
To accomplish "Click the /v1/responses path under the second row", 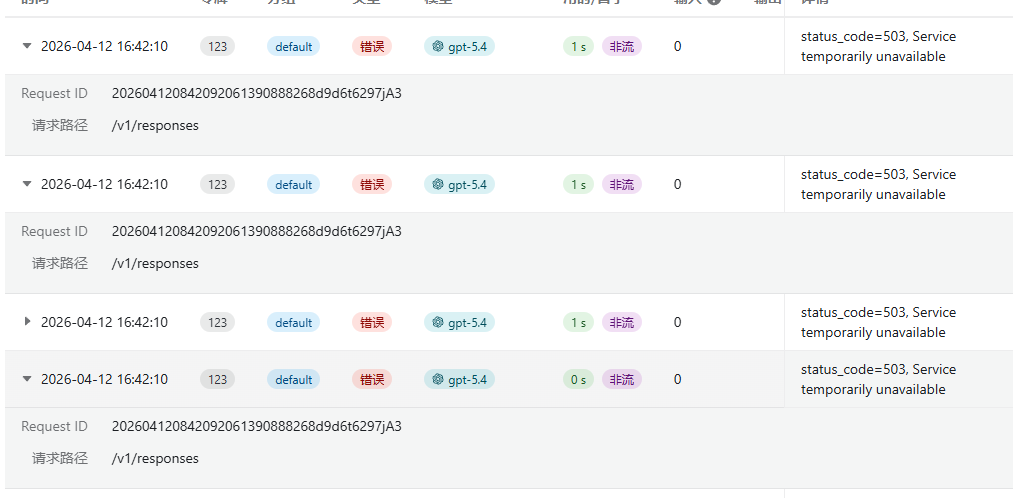I will pos(155,264).
